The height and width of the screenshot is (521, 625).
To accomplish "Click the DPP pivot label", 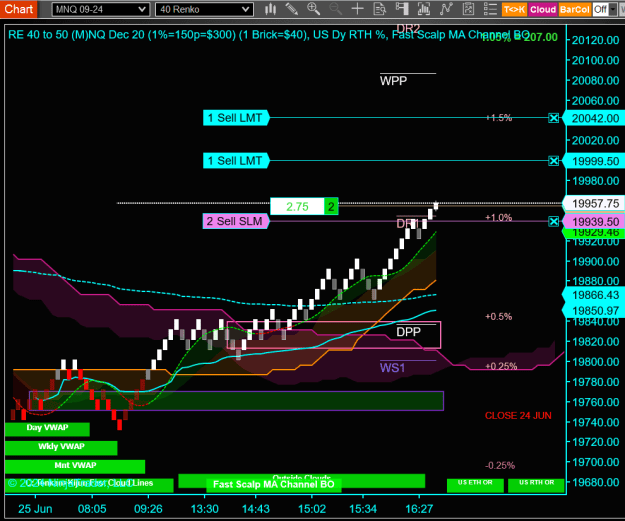I will coord(409,332).
